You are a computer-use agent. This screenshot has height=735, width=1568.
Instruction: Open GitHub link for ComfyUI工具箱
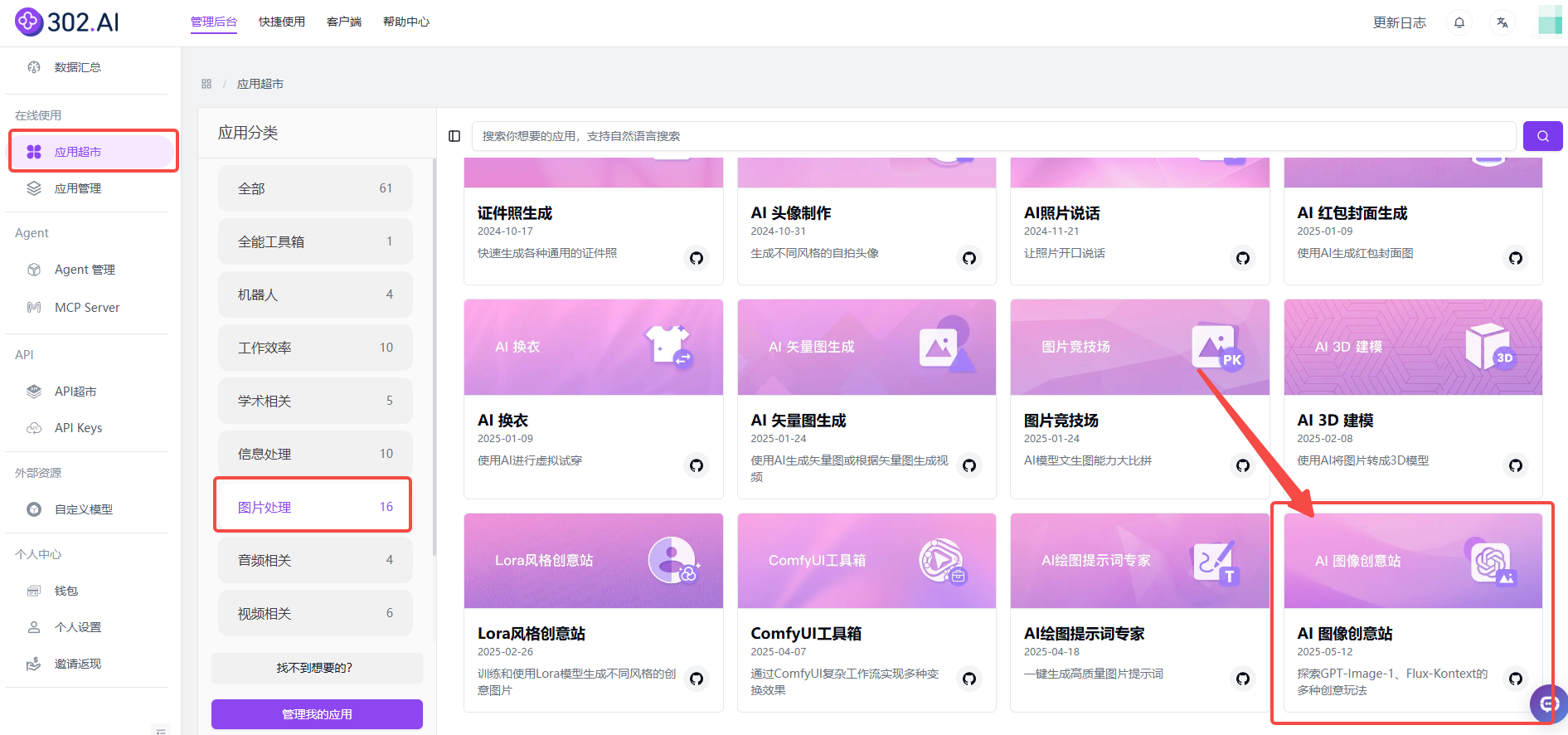pos(969,679)
